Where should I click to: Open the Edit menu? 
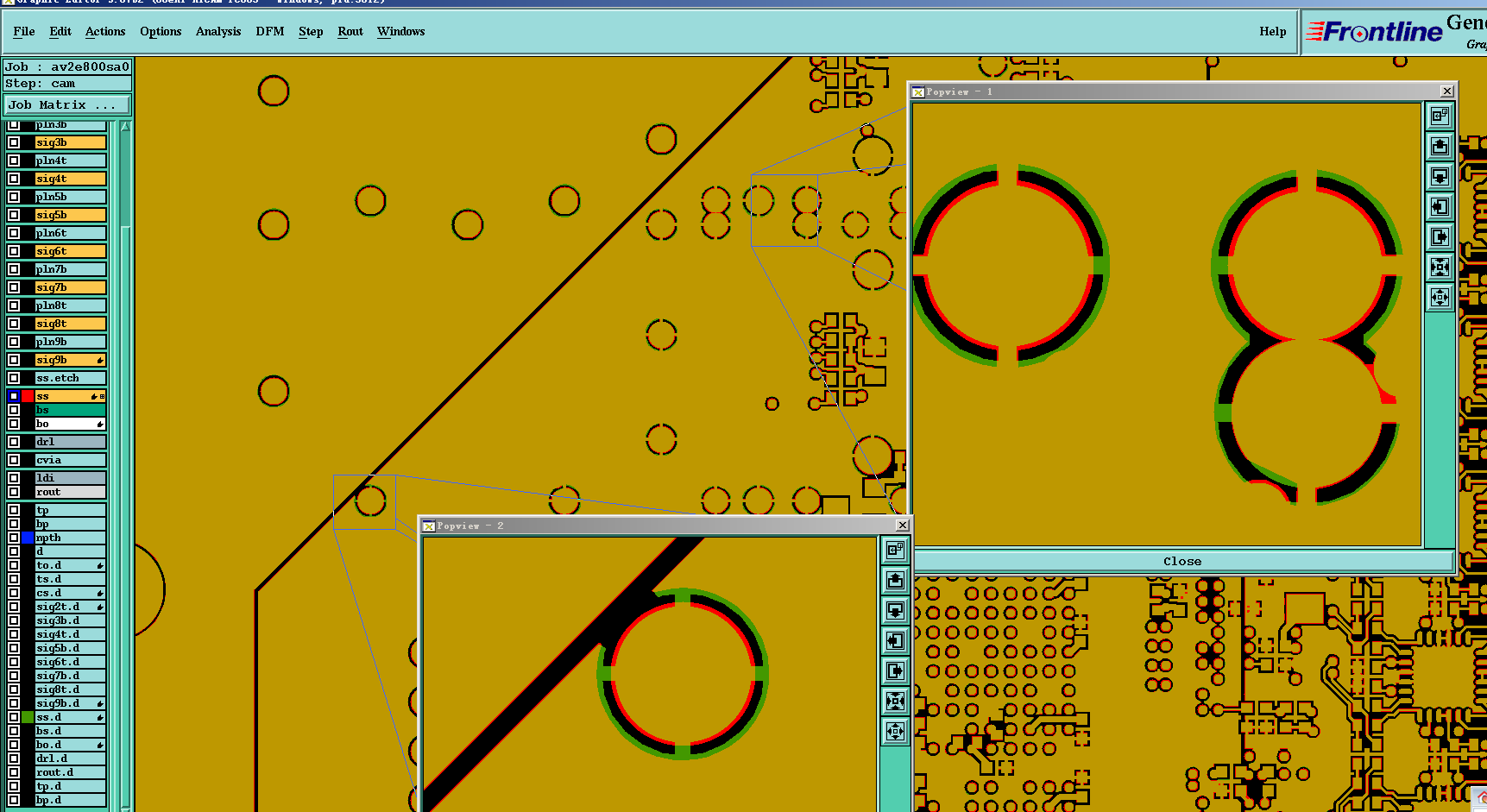60,32
